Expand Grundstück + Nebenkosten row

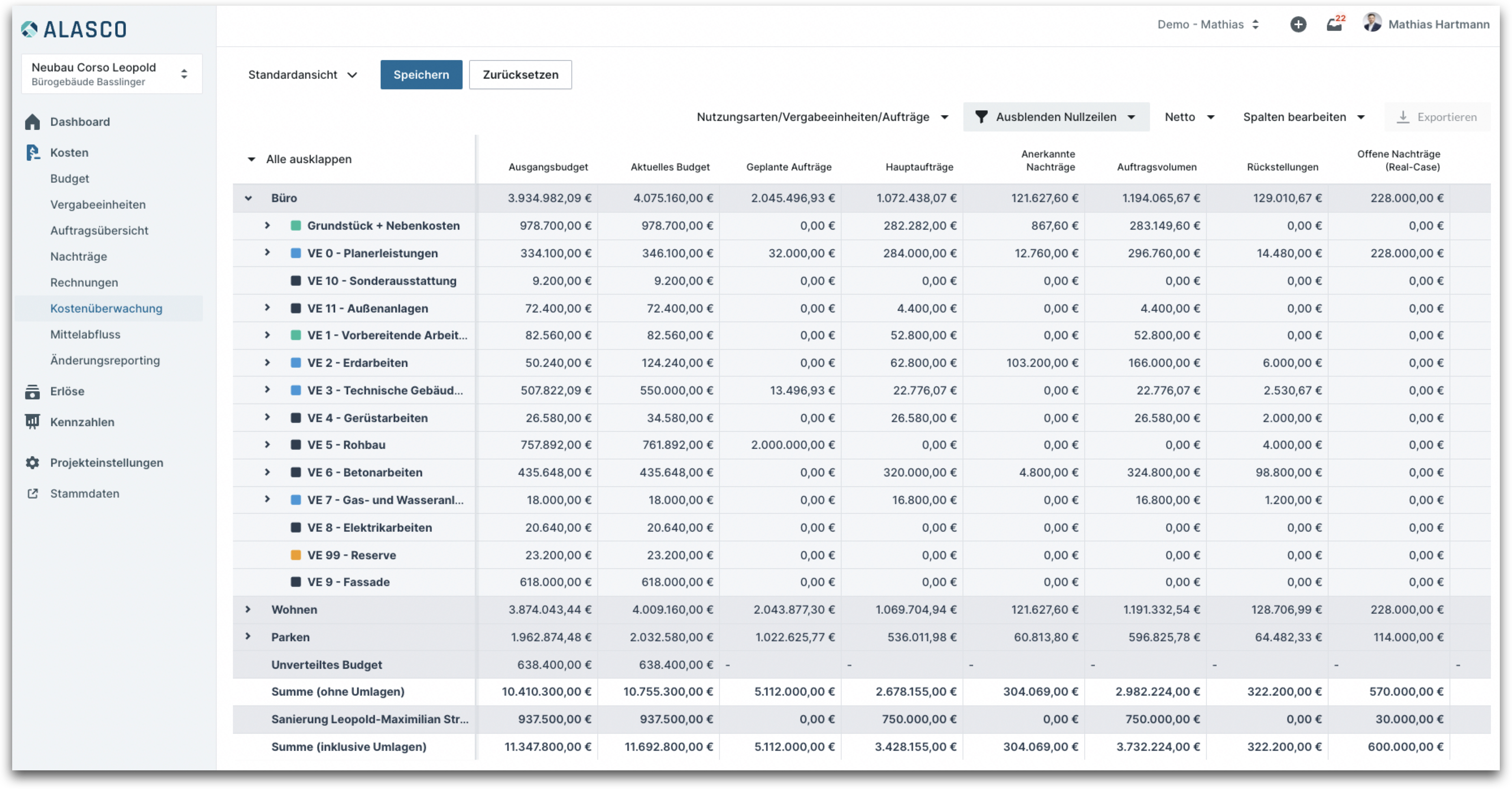pos(267,225)
